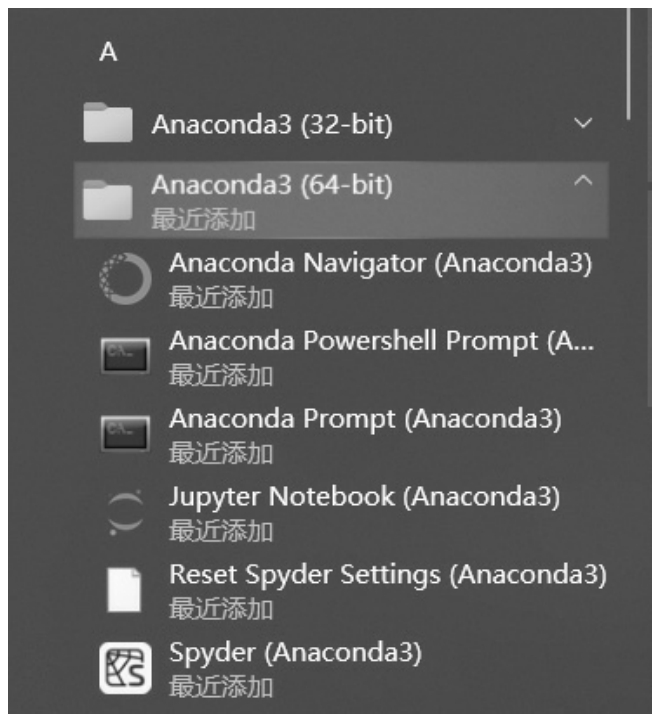Expand the Anaconda3 (32-bit) chevron

click(583, 123)
